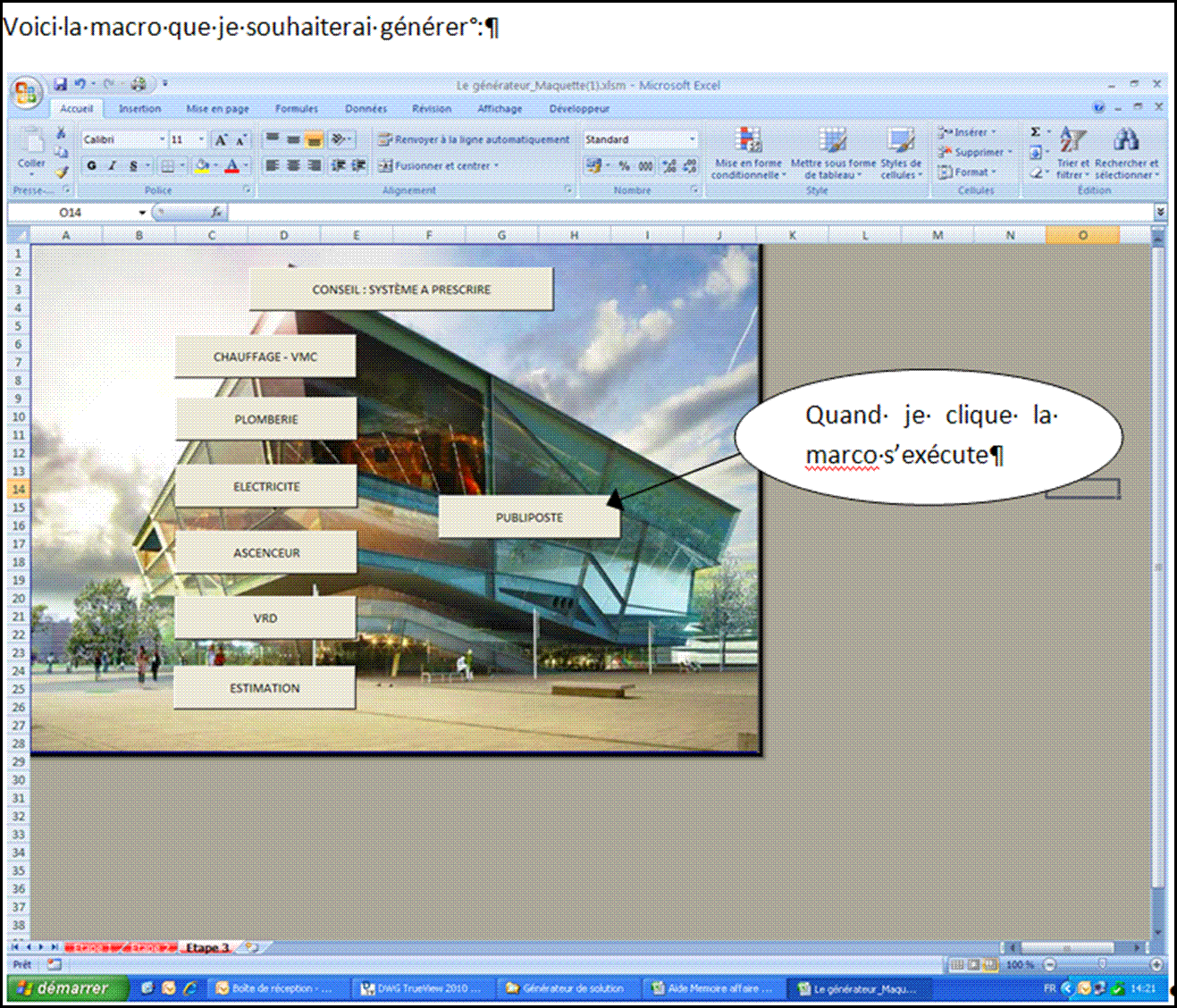Click the insert function fx icon
This screenshot has height=1008, width=1177.
(215, 213)
